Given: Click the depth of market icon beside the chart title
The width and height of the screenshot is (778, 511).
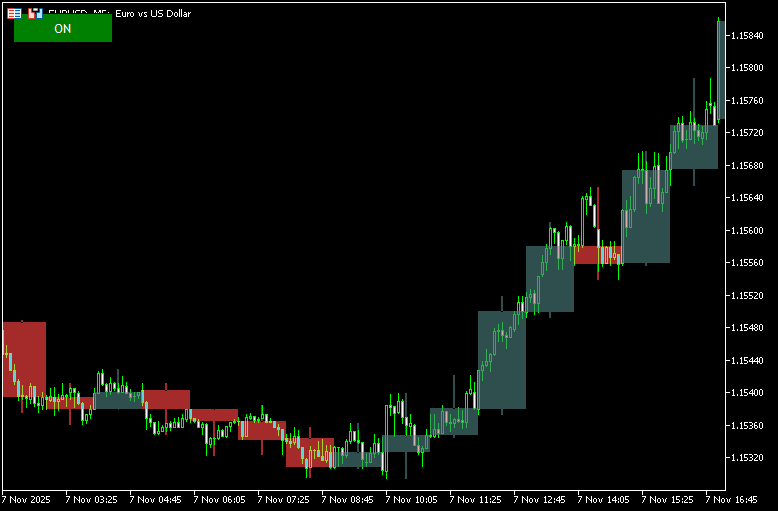Looking at the screenshot, I should (35, 14).
